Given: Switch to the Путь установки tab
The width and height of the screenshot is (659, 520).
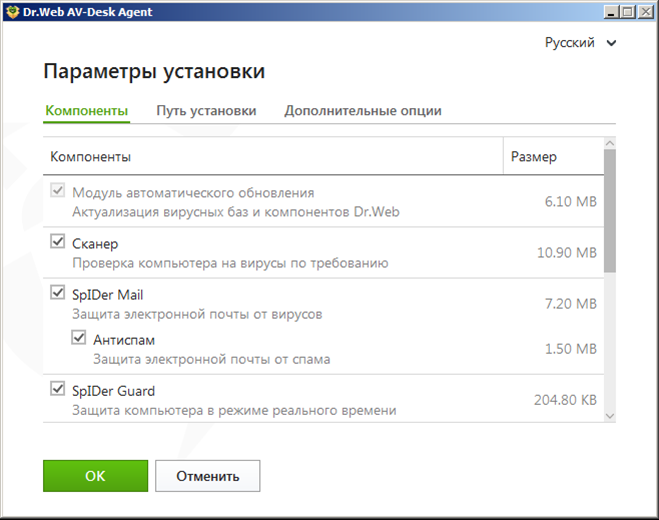Looking at the screenshot, I should click(206, 110).
